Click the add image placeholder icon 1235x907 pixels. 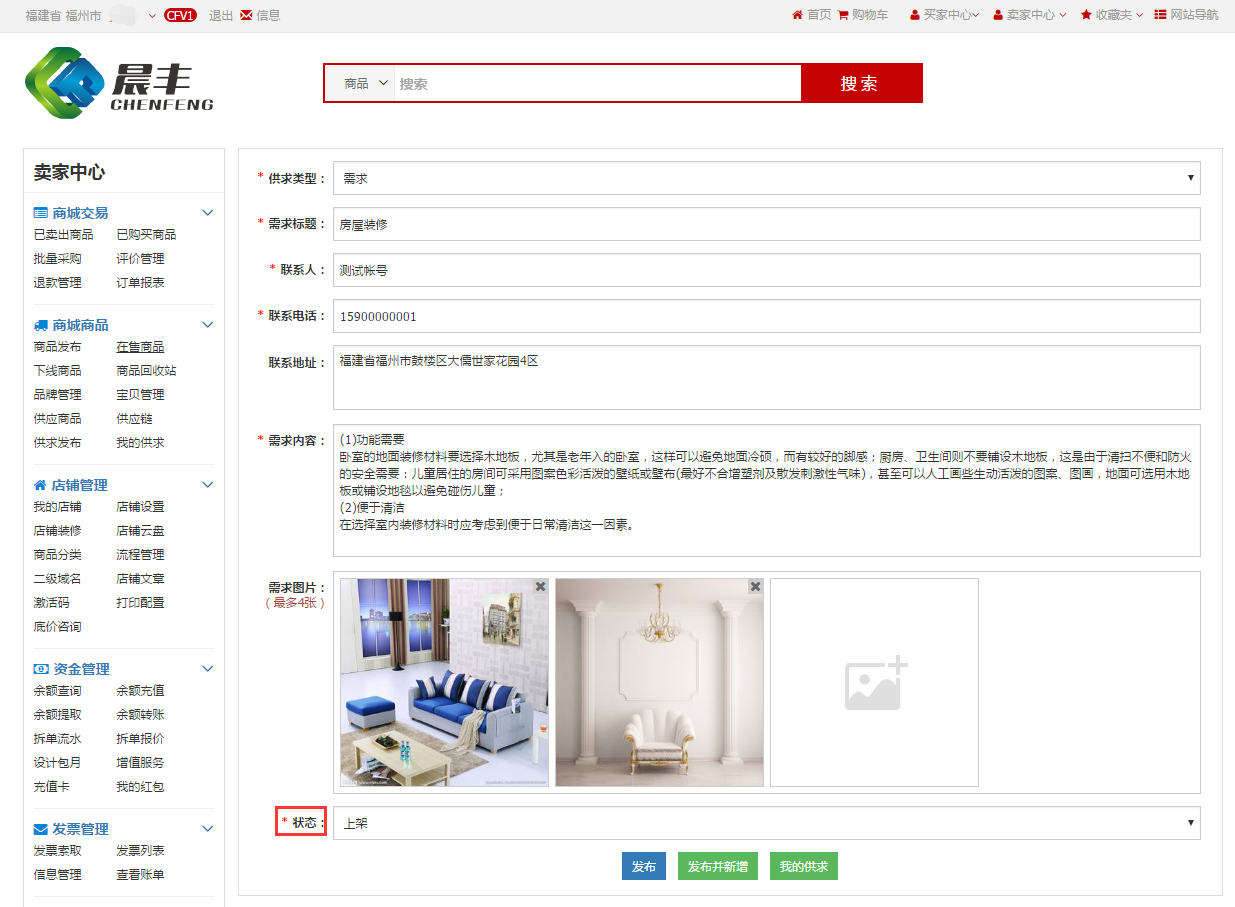click(875, 683)
